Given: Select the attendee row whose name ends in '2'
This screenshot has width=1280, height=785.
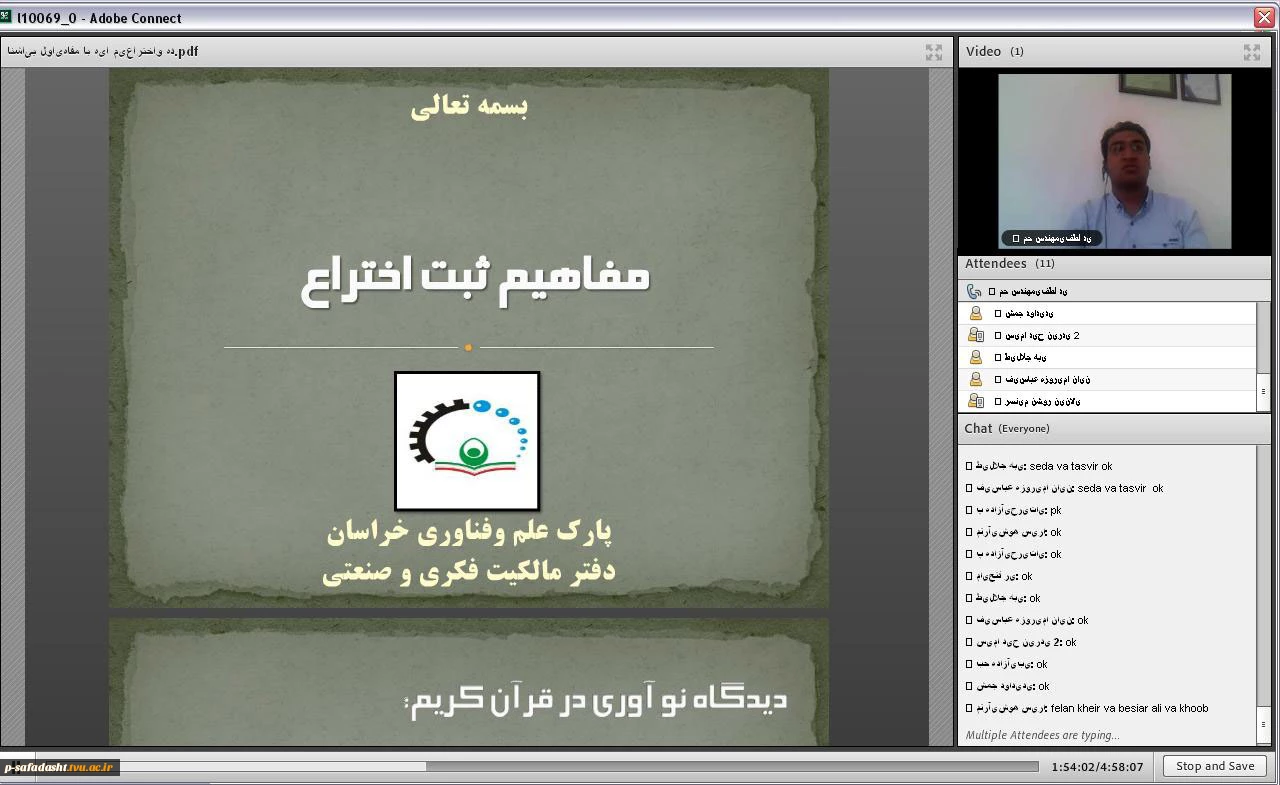Looking at the screenshot, I should [1107, 336].
